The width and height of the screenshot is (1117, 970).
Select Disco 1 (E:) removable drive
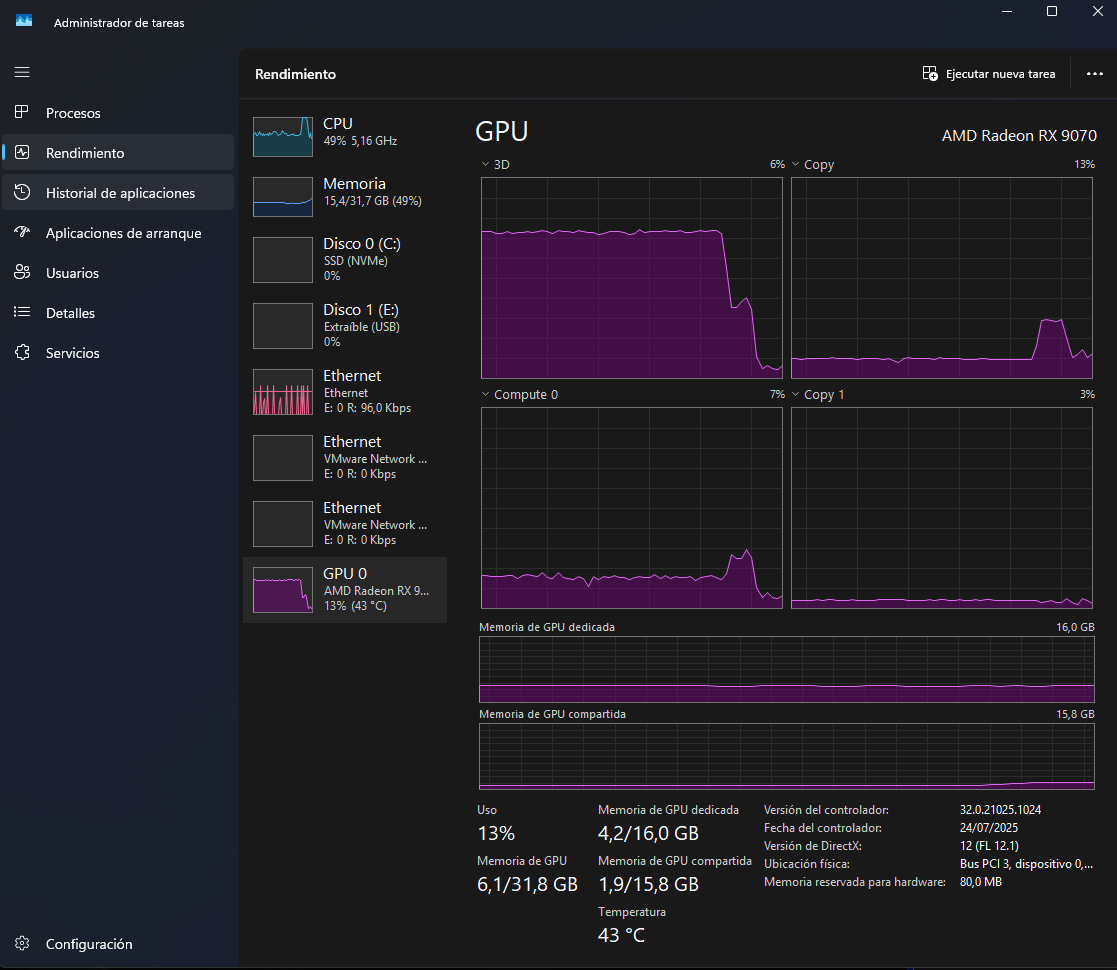click(345, 325)
